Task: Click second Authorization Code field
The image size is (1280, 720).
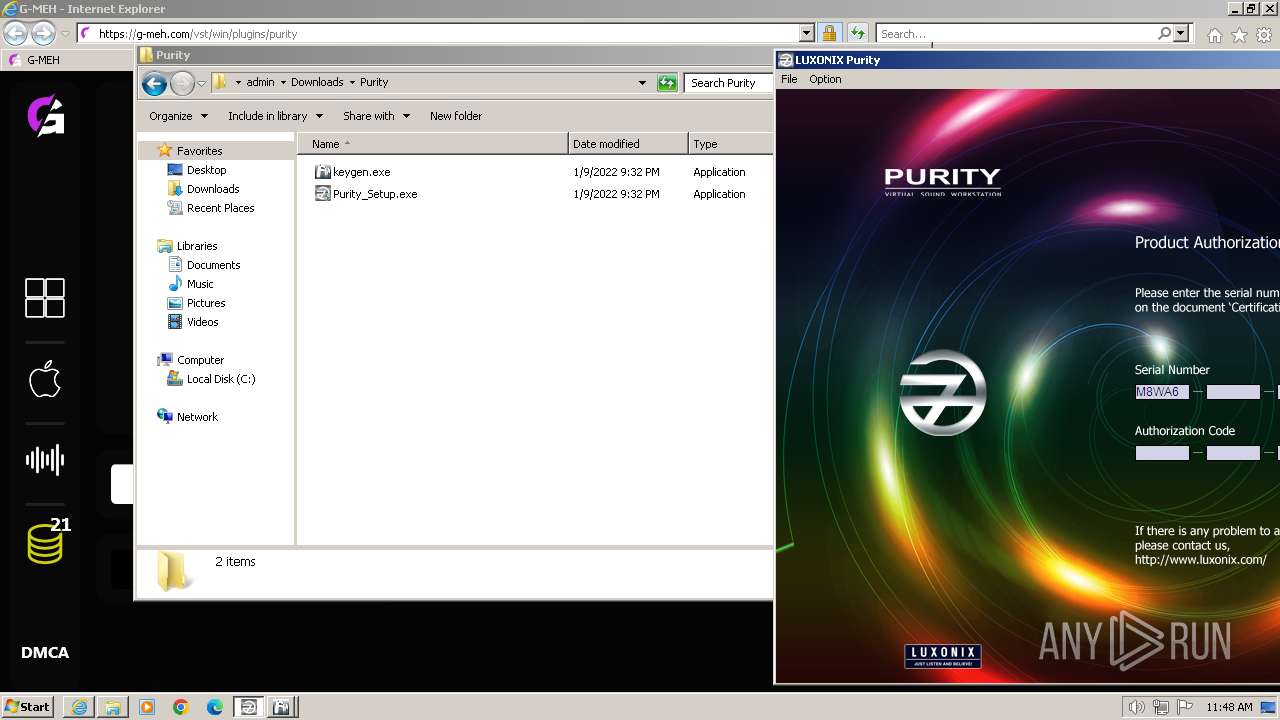Action: 1233,453
